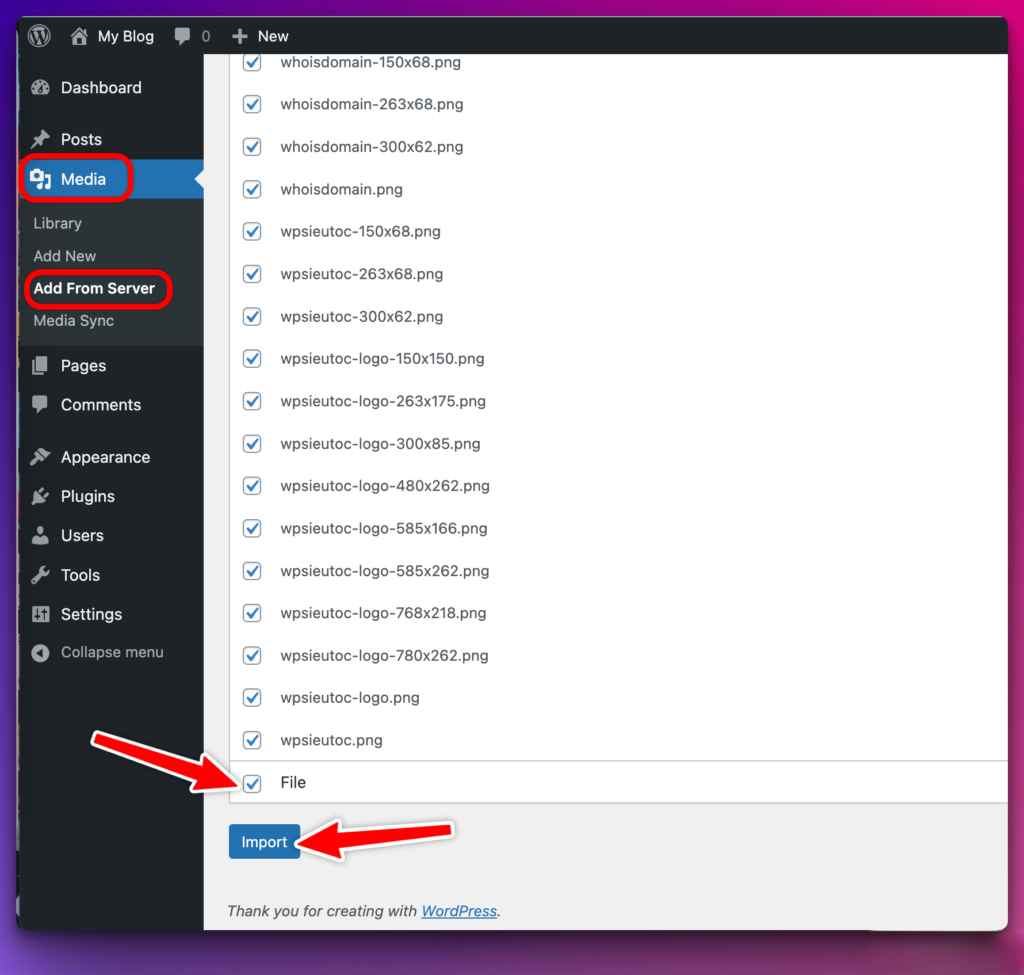The image size is (1024, 975).
Task: Click the WordPress logo in admin bar
Action: click(x=39, y=35)
